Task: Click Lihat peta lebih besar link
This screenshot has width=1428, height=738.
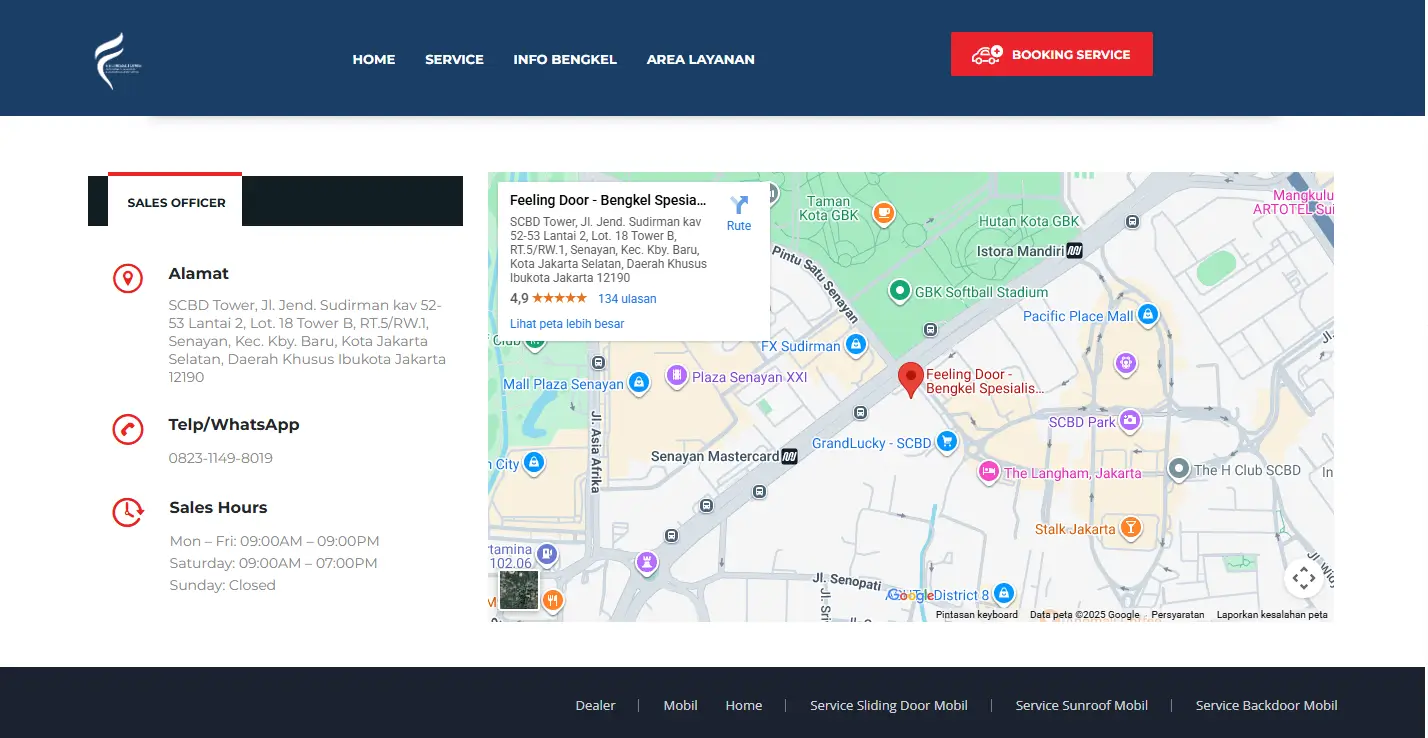Action: pos(567,324)
